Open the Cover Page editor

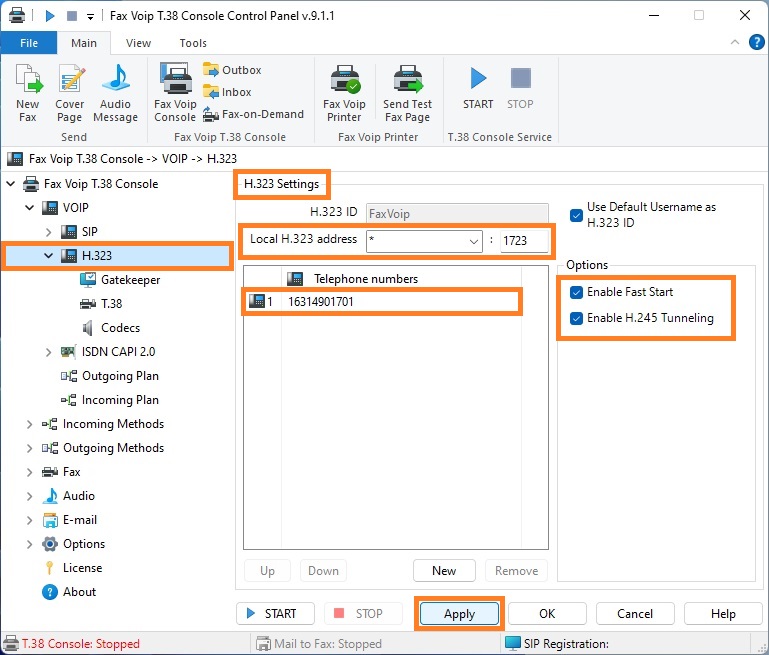[x=70, y=93]
